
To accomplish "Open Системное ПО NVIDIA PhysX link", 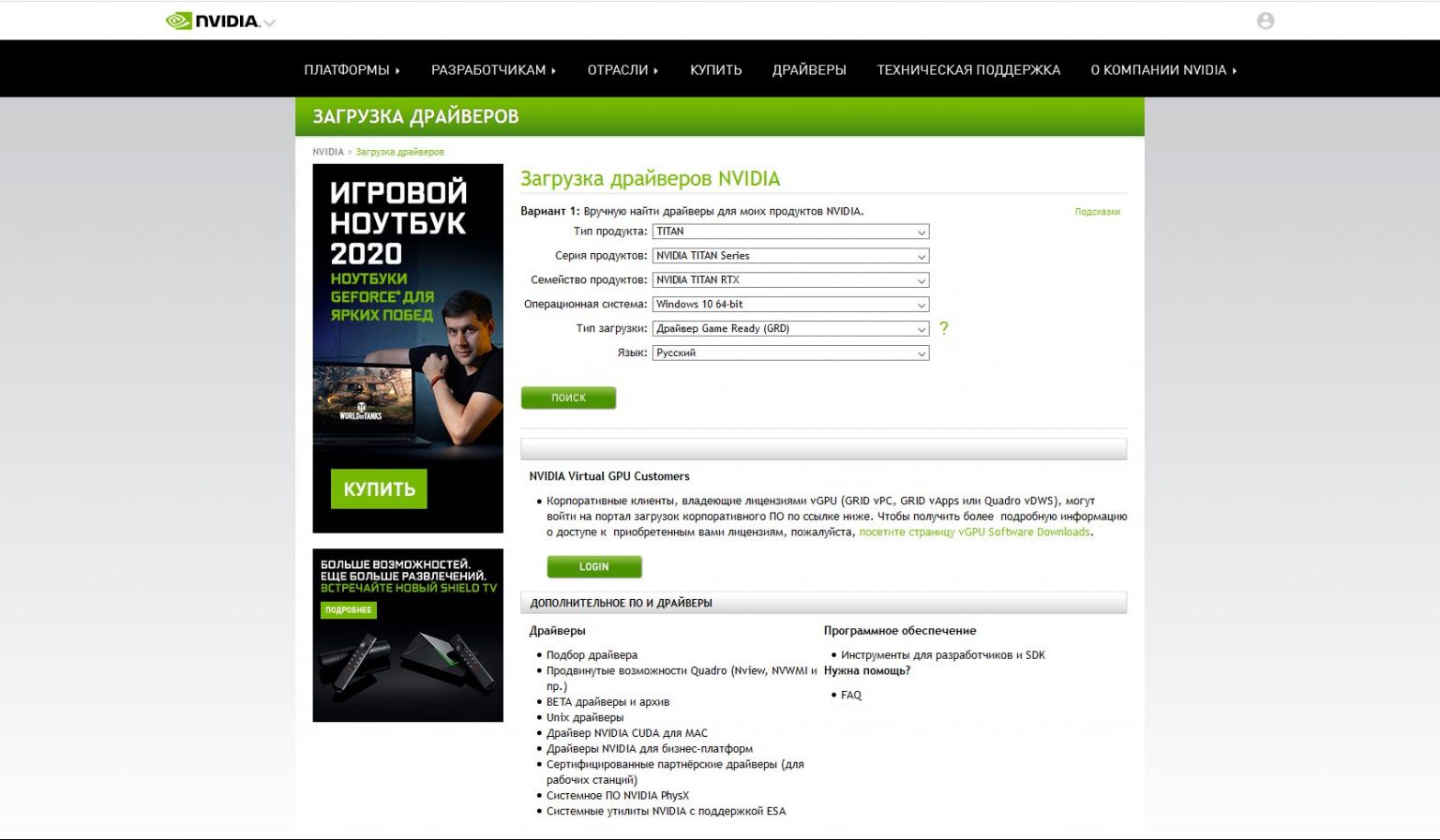I will tap(618, 796).
